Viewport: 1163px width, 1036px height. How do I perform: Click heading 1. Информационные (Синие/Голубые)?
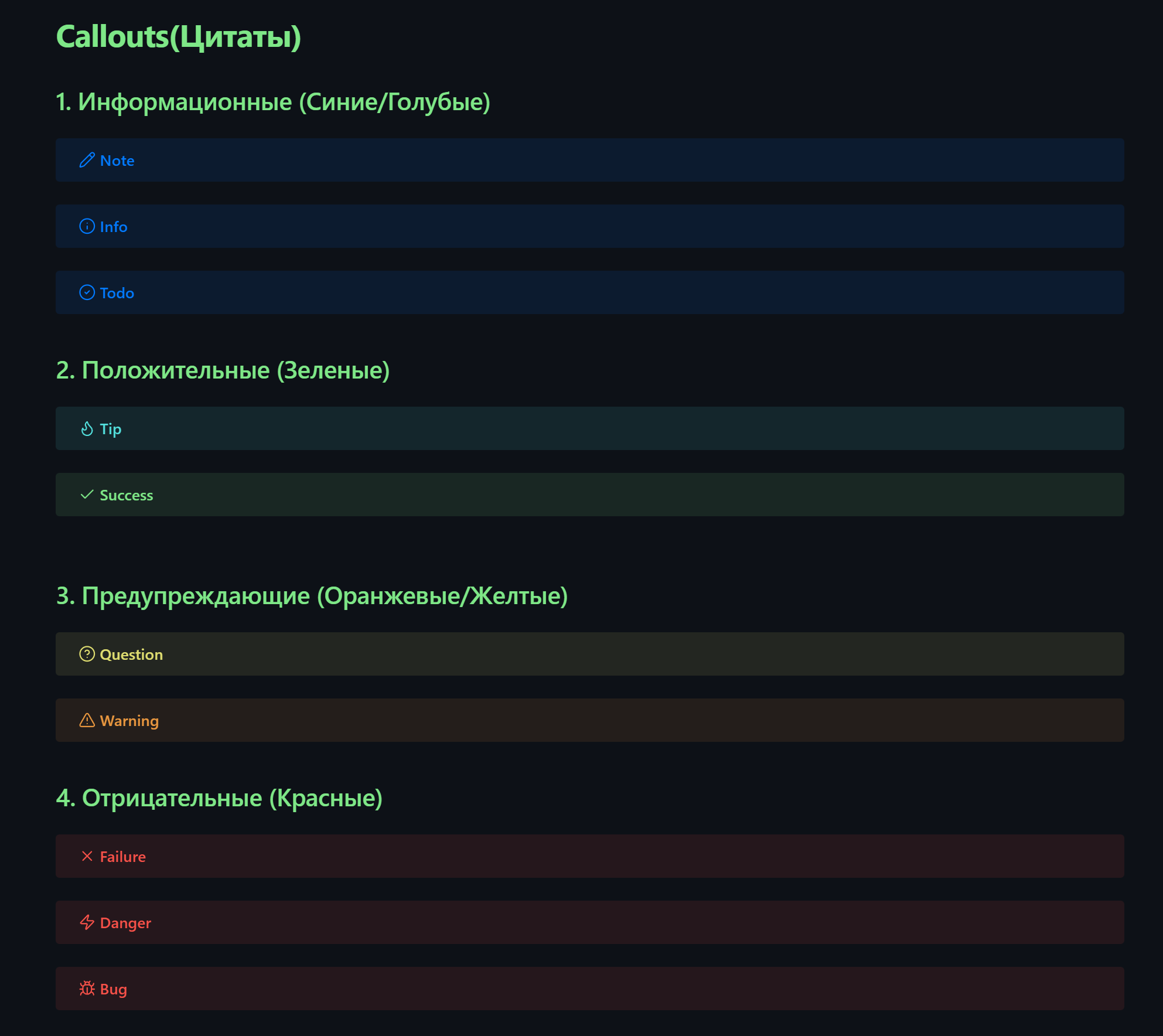(273, 102)
